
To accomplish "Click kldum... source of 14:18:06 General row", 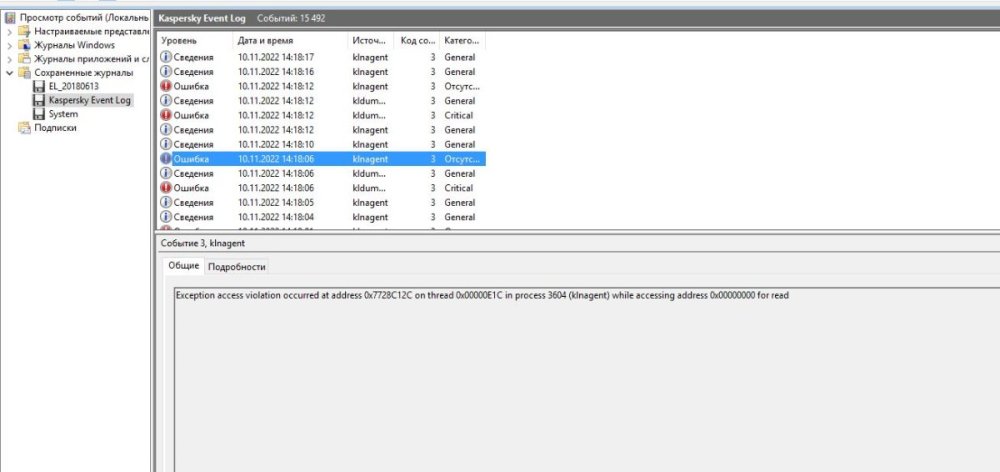I will click(x=370, y=173).
